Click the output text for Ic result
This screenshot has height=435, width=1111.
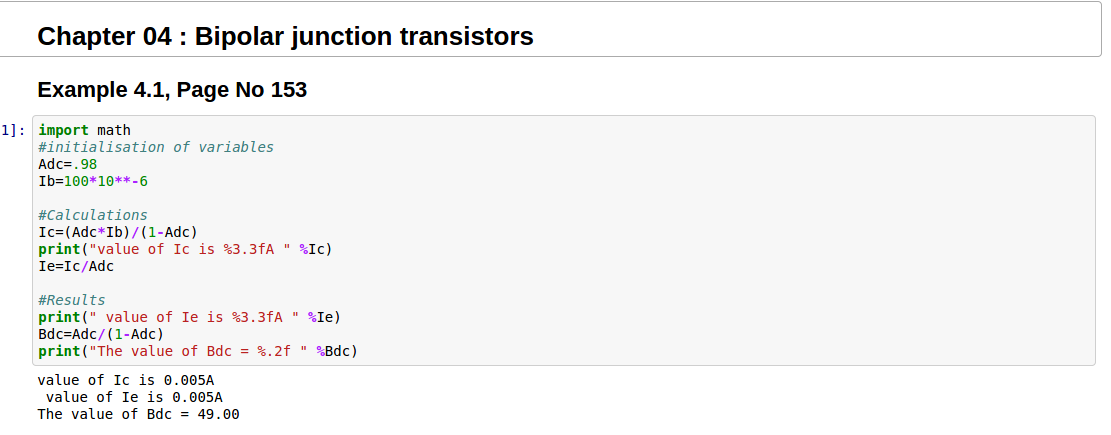(x=126, y=381)
